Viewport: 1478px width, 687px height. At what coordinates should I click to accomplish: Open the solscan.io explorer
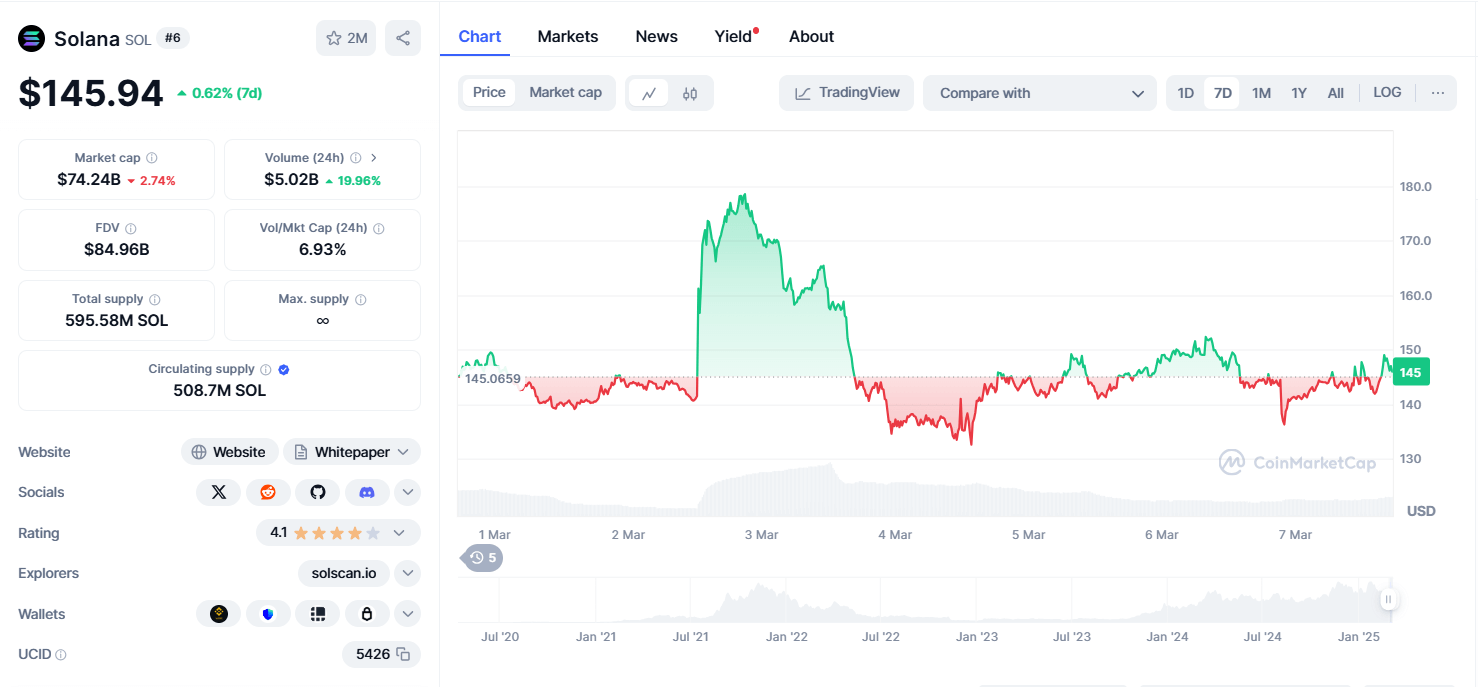(x=344, y=573)
